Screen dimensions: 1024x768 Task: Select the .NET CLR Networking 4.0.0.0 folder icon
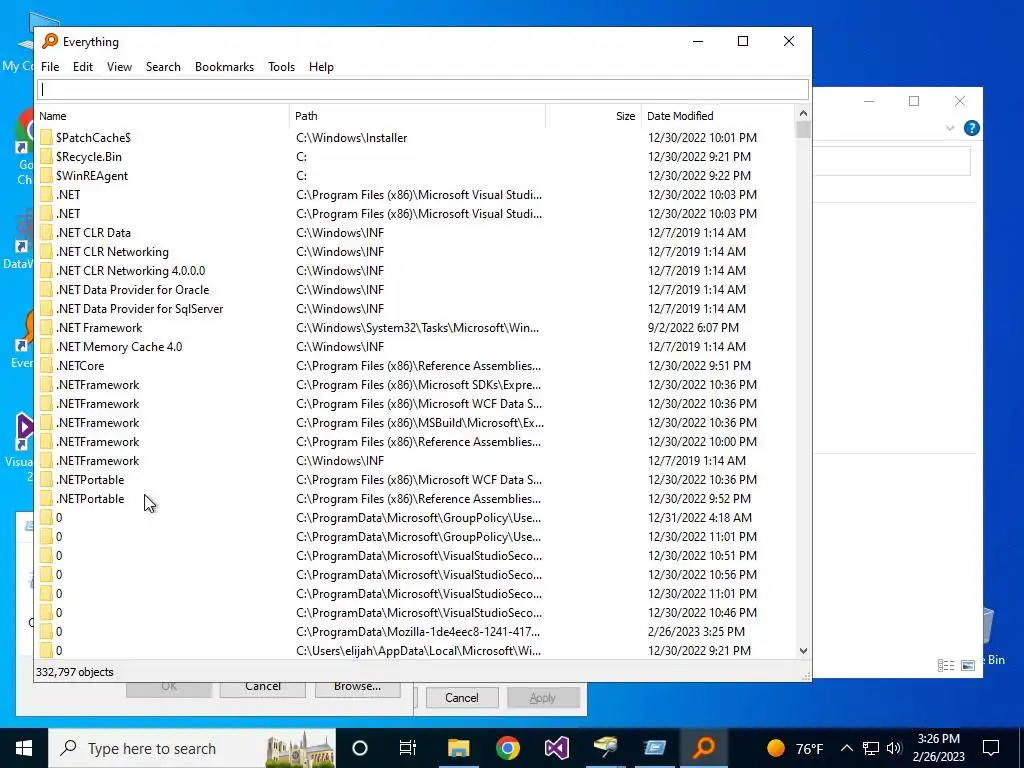pyautogui.click(x=46, y=270)
